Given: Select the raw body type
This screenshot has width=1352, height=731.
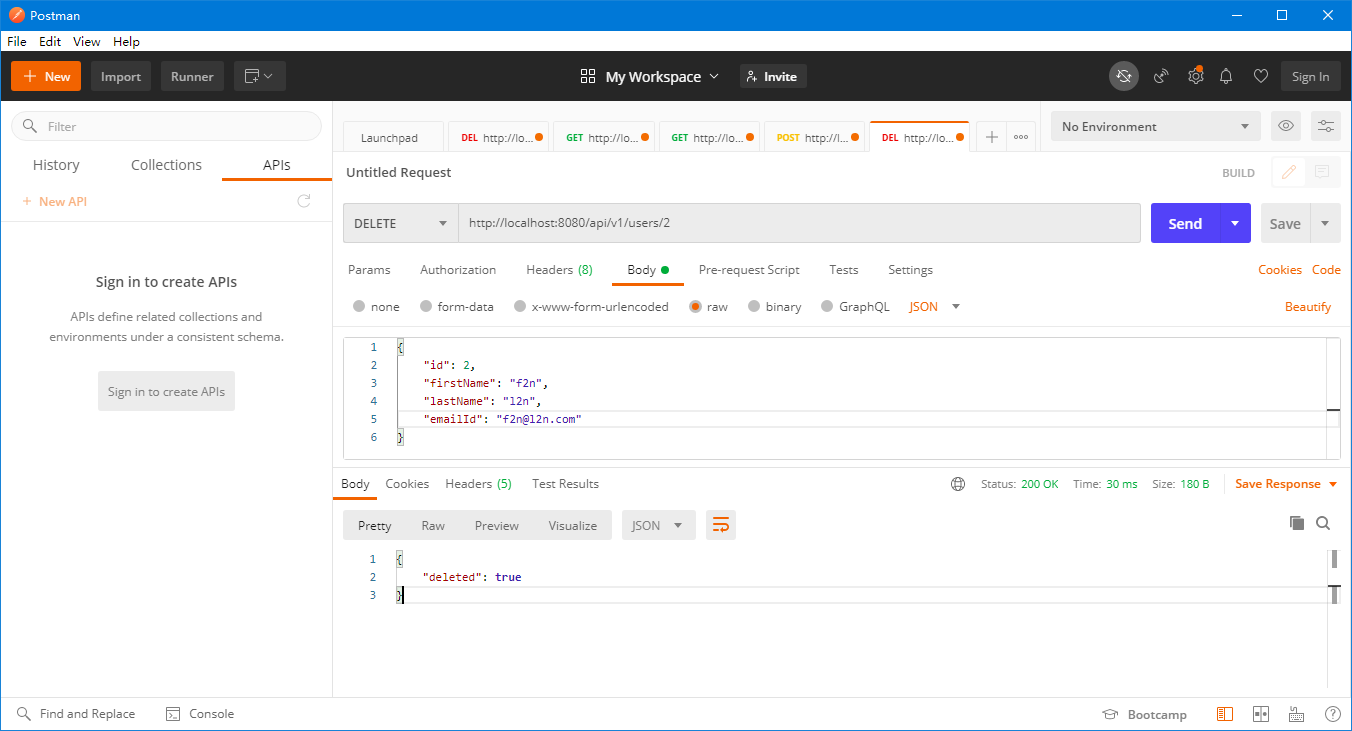Looking at the screenshot, I should pos(709,307).
